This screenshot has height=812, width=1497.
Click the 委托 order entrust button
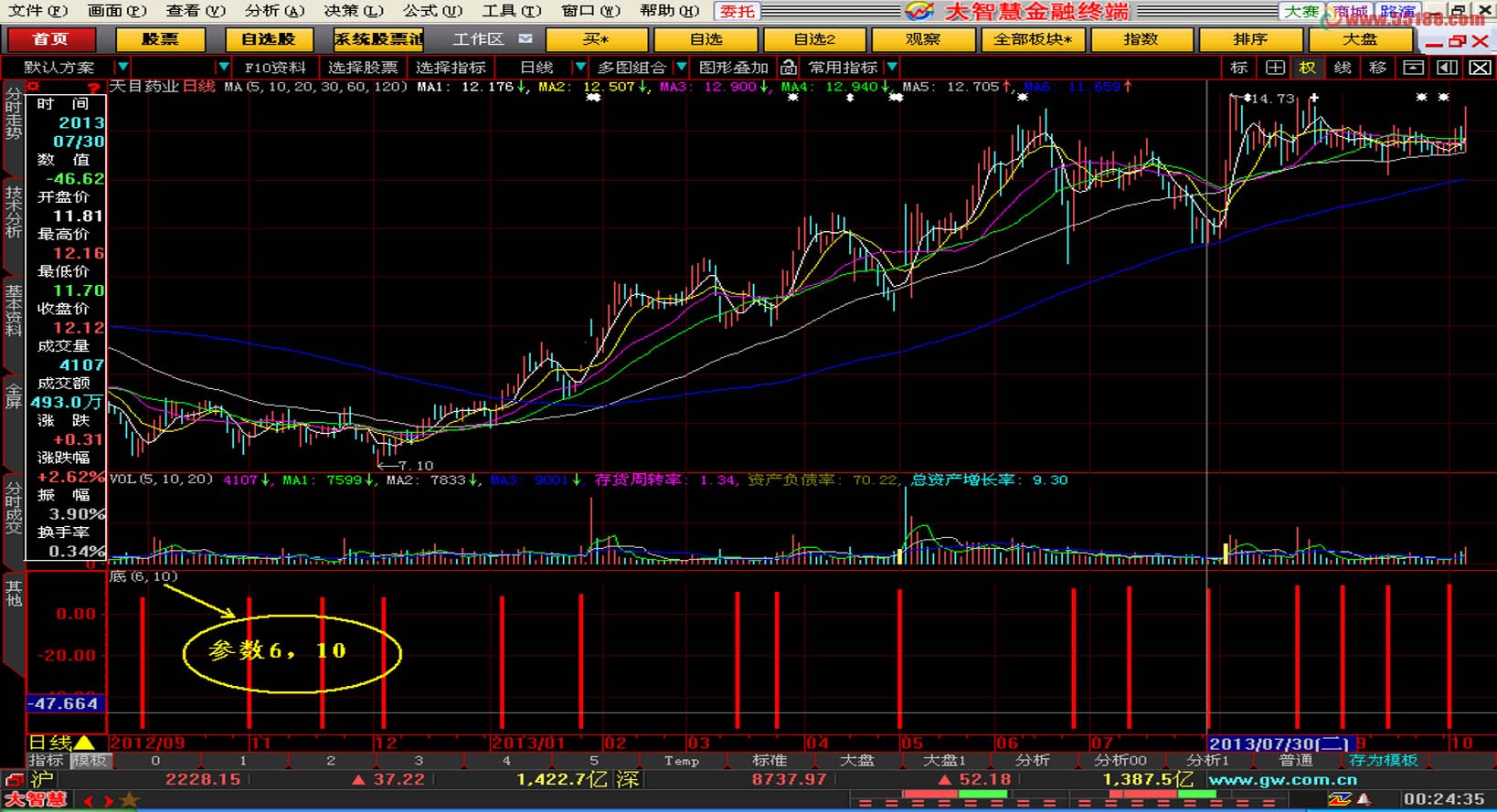coord(738,11)
